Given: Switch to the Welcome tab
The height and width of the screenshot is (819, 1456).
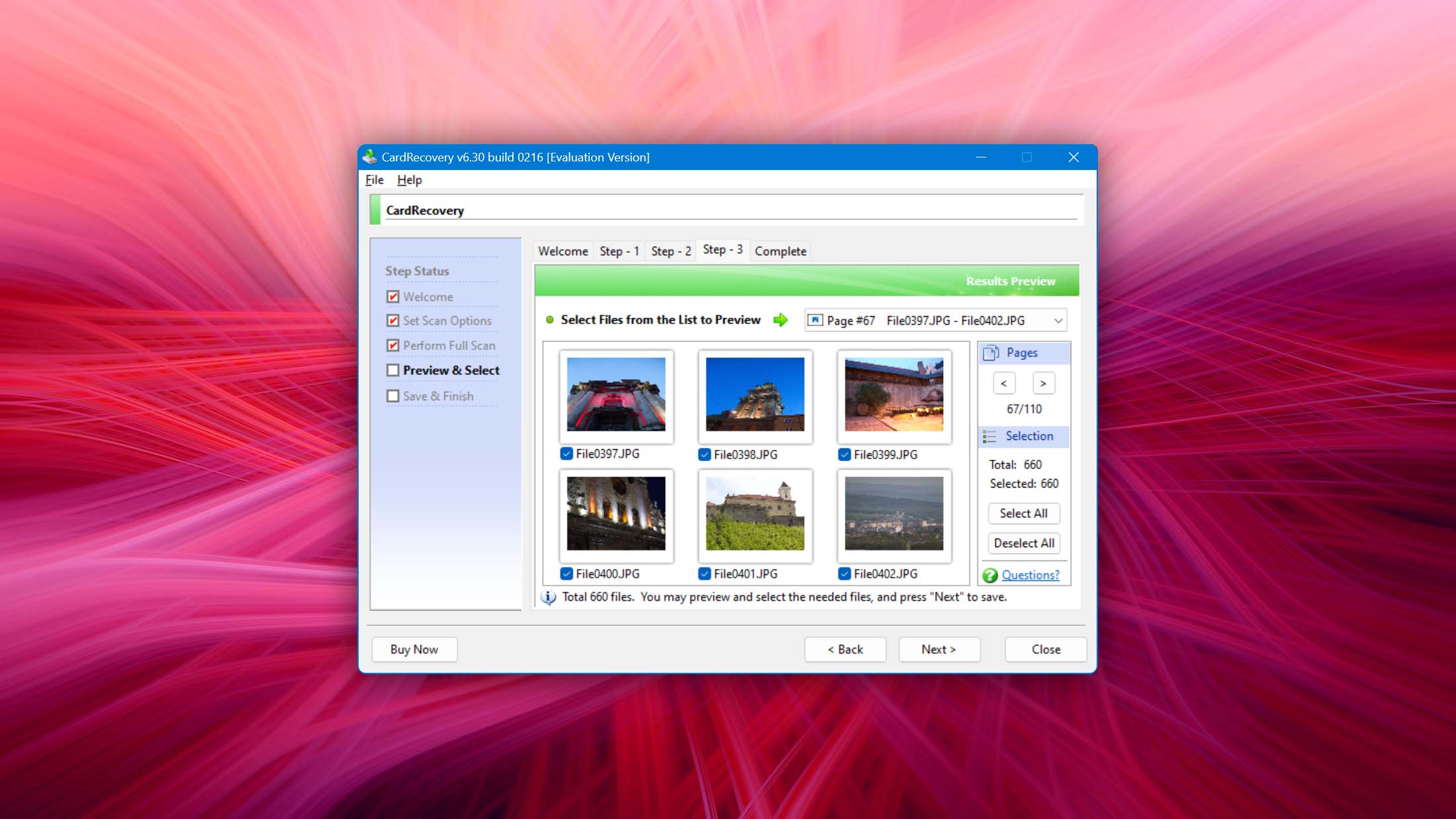Looking at the screenshot, I should pos(563,251).
